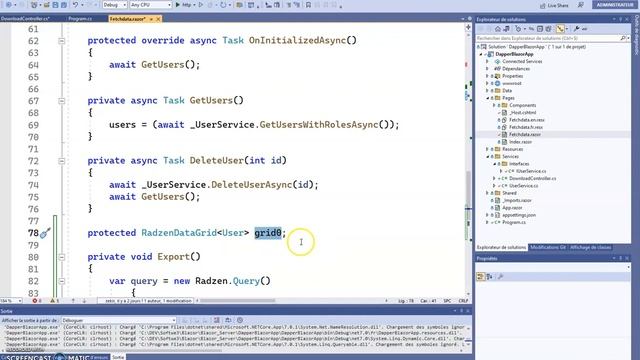Click the bookmark icon in the toolbar
The image size is (640, 360).
coord(308,5)
